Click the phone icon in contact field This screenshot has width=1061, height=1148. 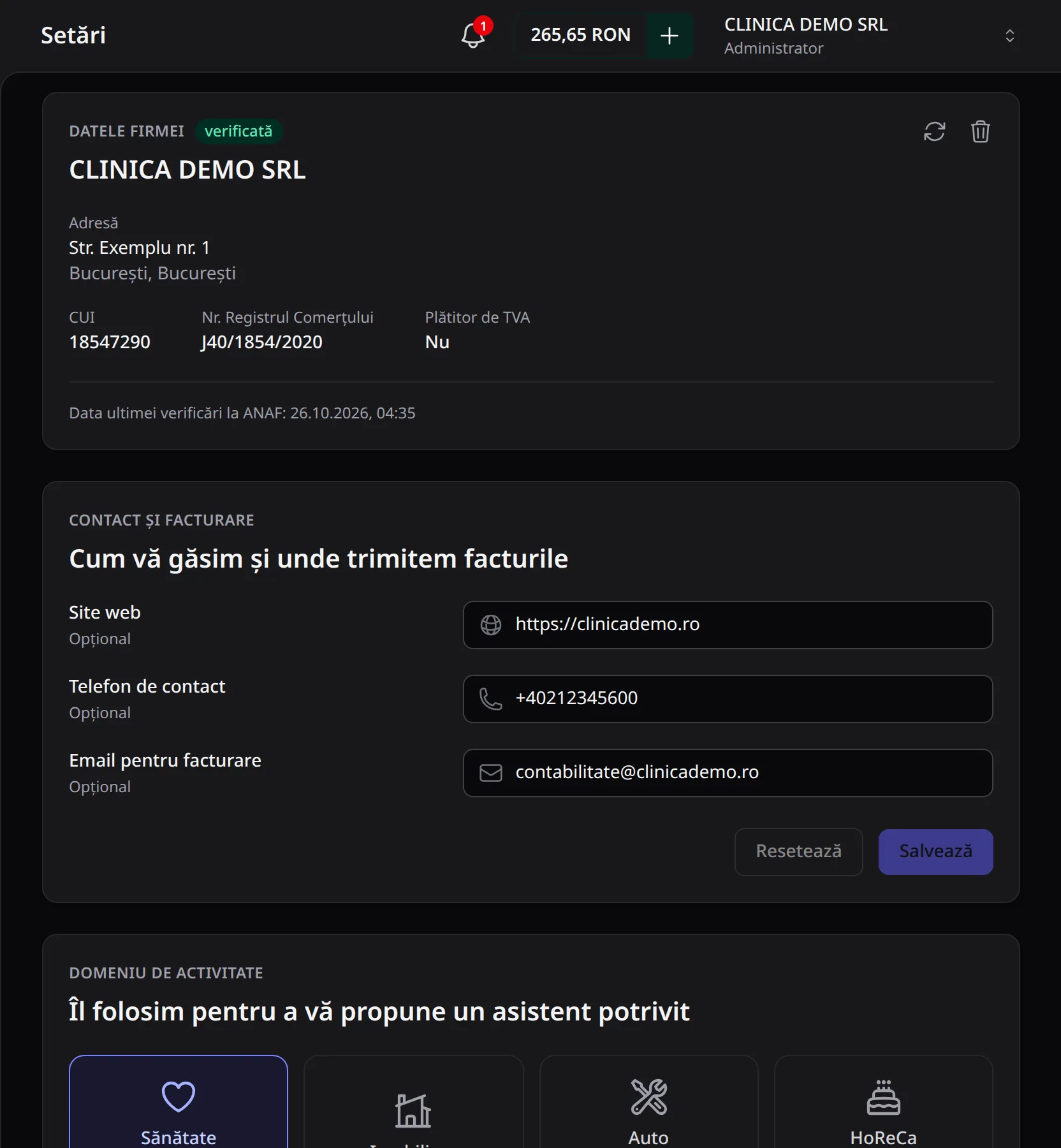click(491, 699)
